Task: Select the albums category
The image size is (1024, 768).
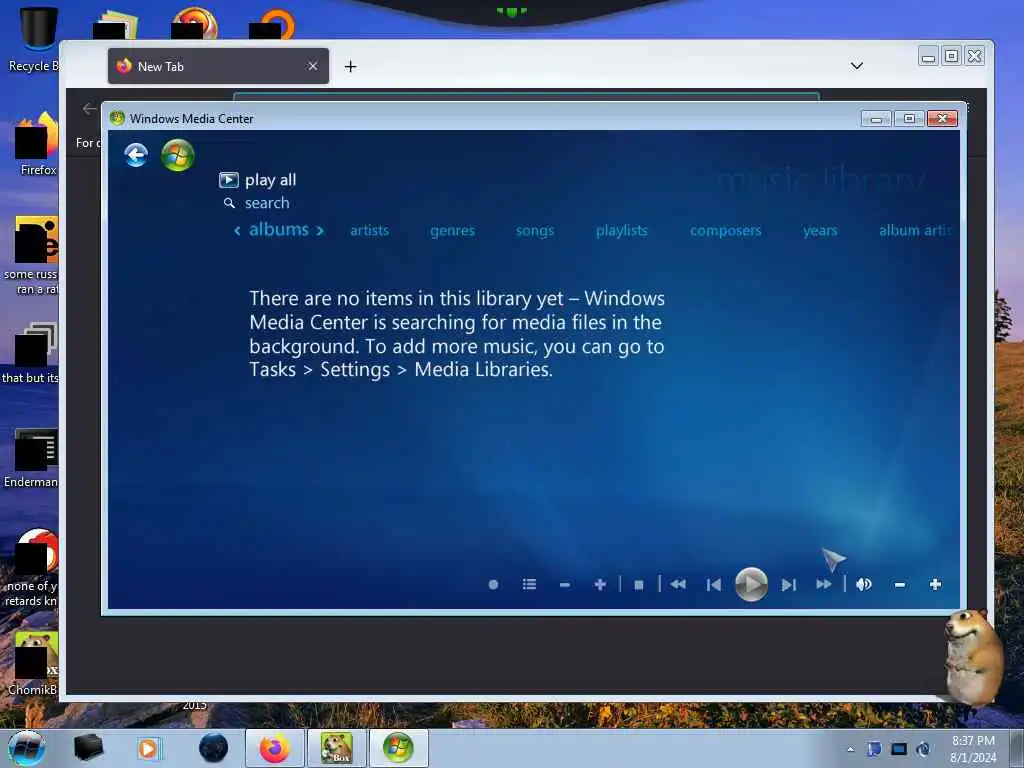Action: (279, 229)
